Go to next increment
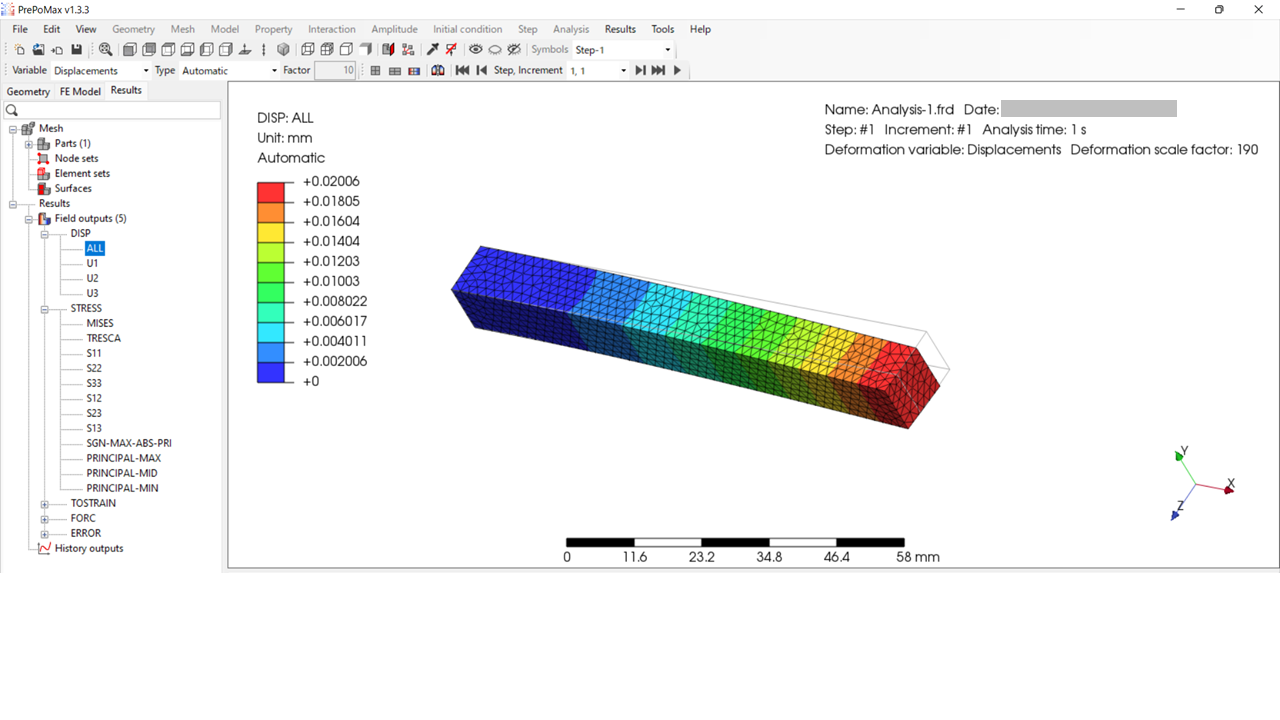1280x720 pixels. click(x=640, y=70)
